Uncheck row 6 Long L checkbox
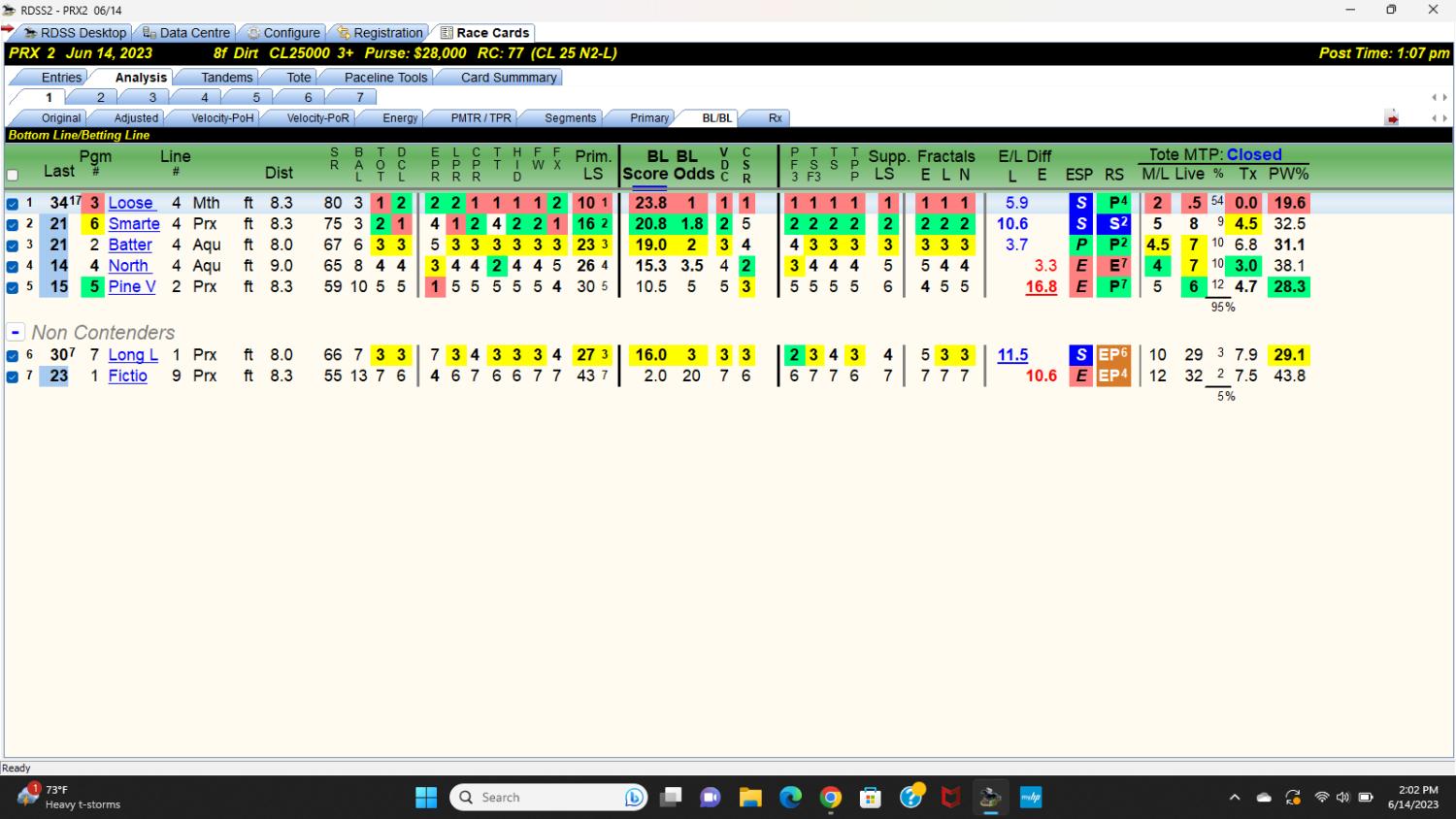This screenshot has height=819, width=1456. [x=13, y=355]
